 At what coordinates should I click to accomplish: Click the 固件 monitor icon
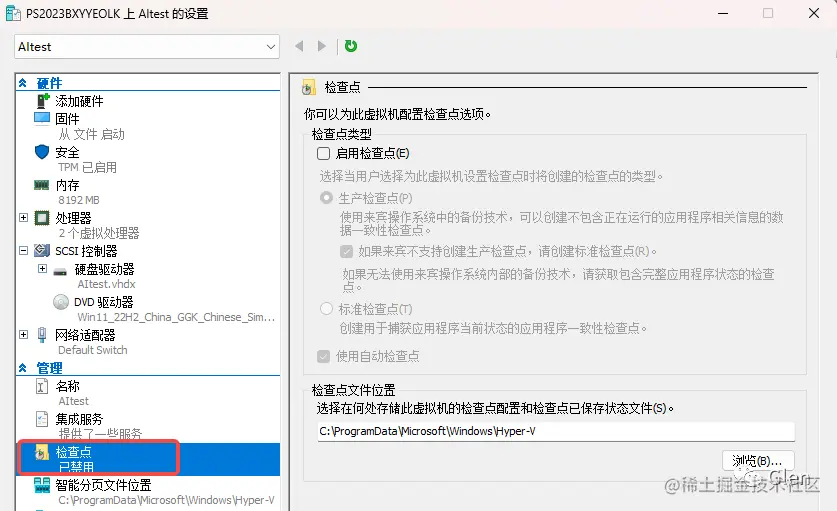42,118
